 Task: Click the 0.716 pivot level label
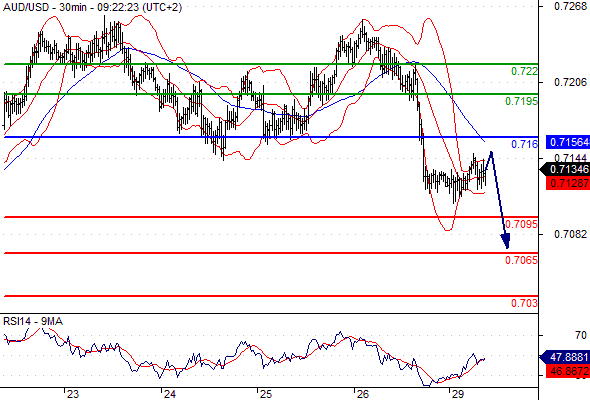[x=524, y=144]
